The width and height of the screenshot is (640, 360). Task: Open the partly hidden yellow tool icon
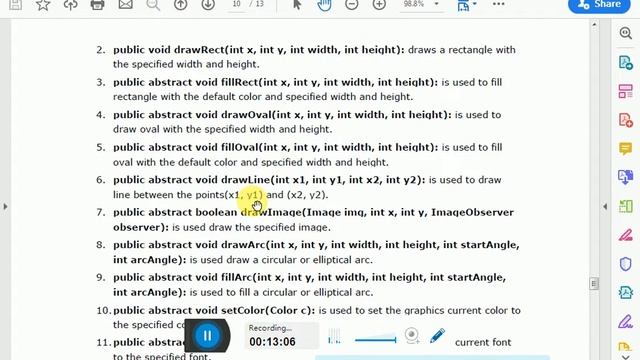[x=624, y=346]
